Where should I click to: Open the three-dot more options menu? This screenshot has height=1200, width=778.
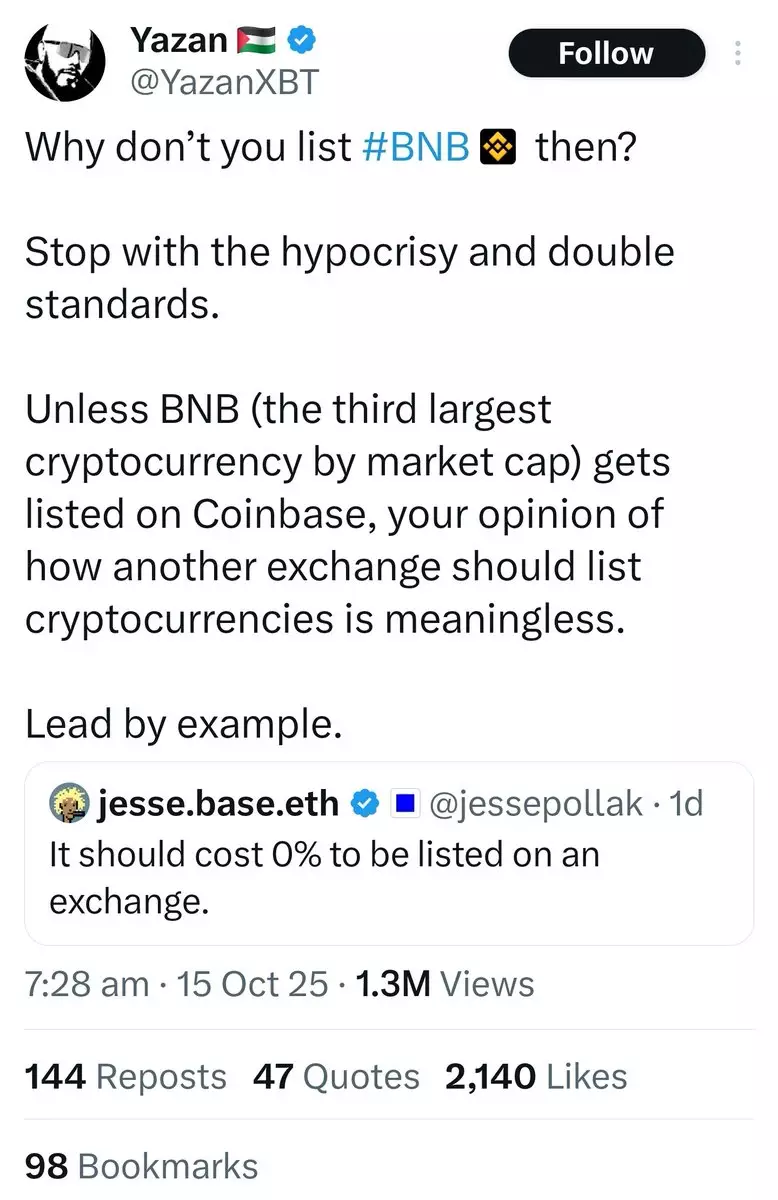click(738, 53)
